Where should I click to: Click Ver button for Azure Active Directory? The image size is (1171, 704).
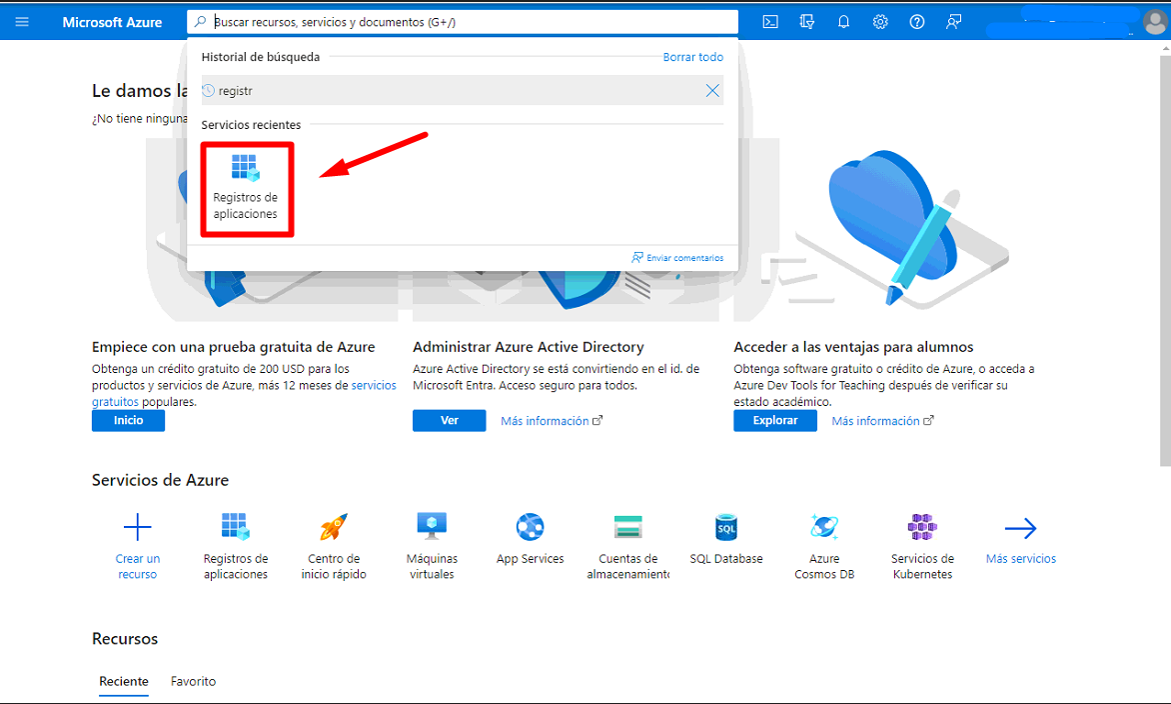[x=449, y=420]
